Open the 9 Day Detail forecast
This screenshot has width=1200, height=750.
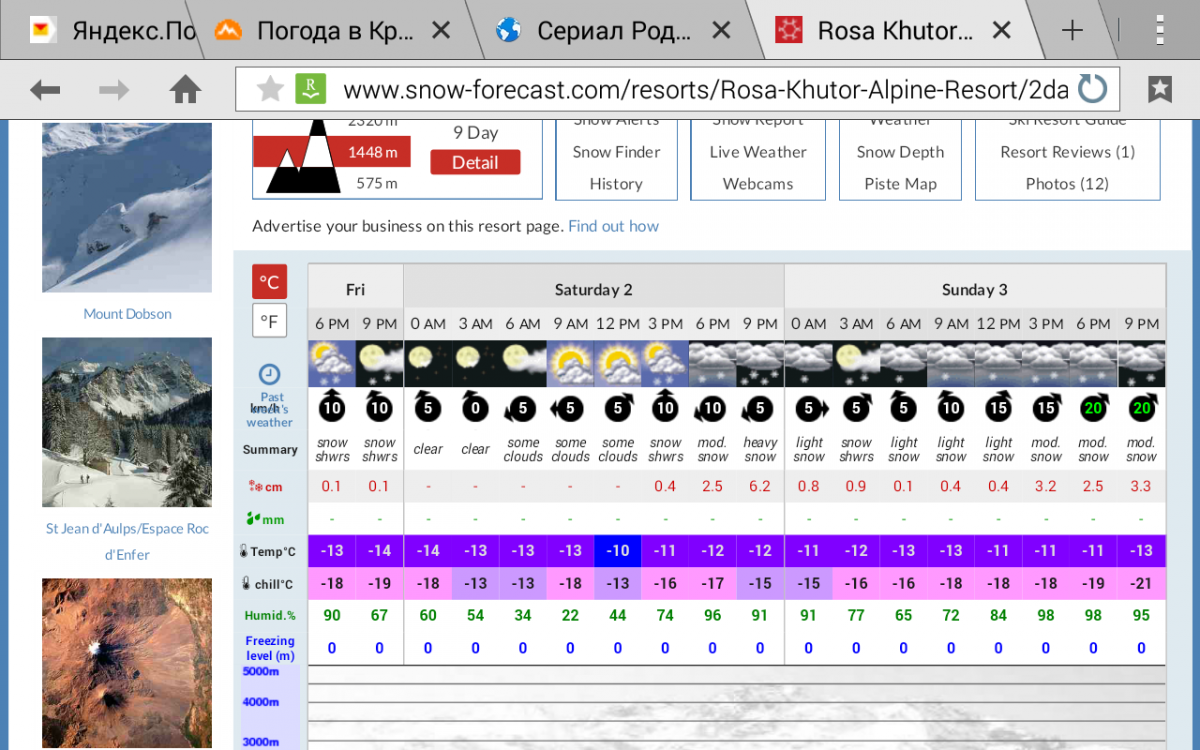[x=475, y=162]
